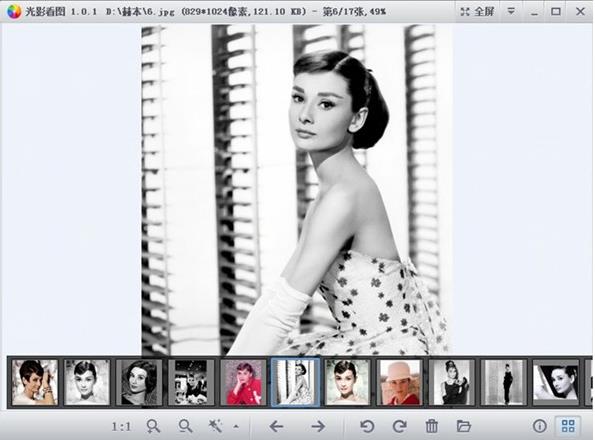
Task: Toggle the thumbnail strip grid button
Action: (x=568, y=426)
